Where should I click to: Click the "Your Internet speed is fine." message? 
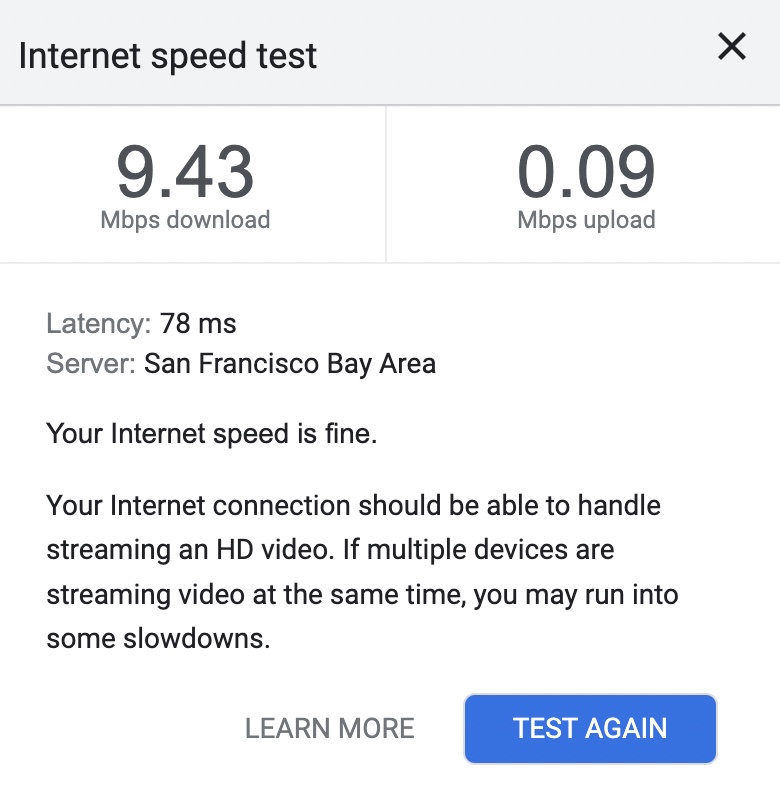212,434
